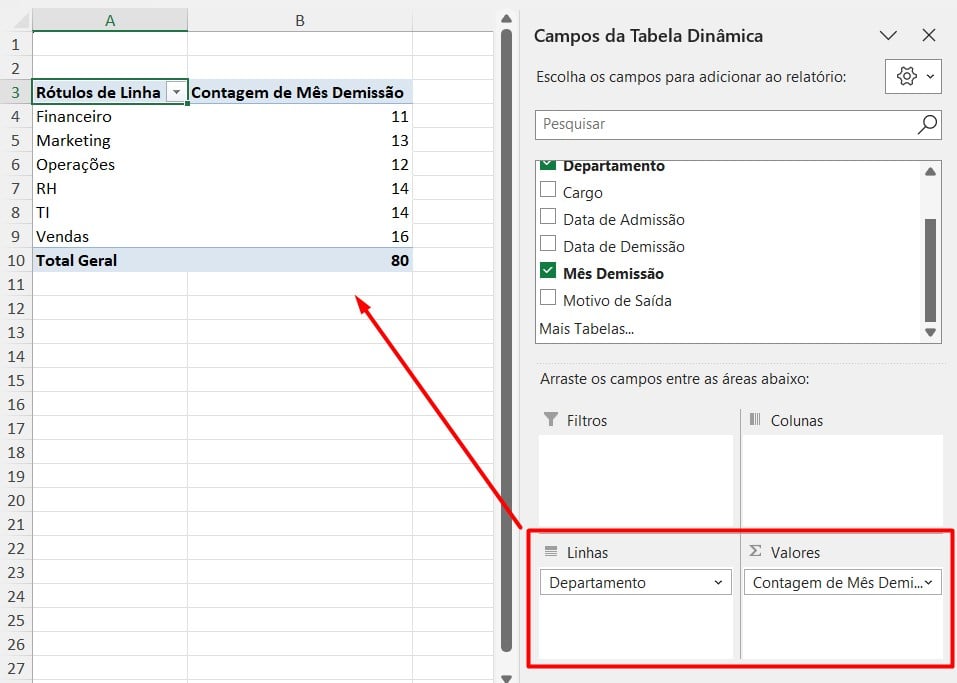The height and width of the screenshot is (683, 957).
Task: Click the Cargo field name
Action: [582, 193]
